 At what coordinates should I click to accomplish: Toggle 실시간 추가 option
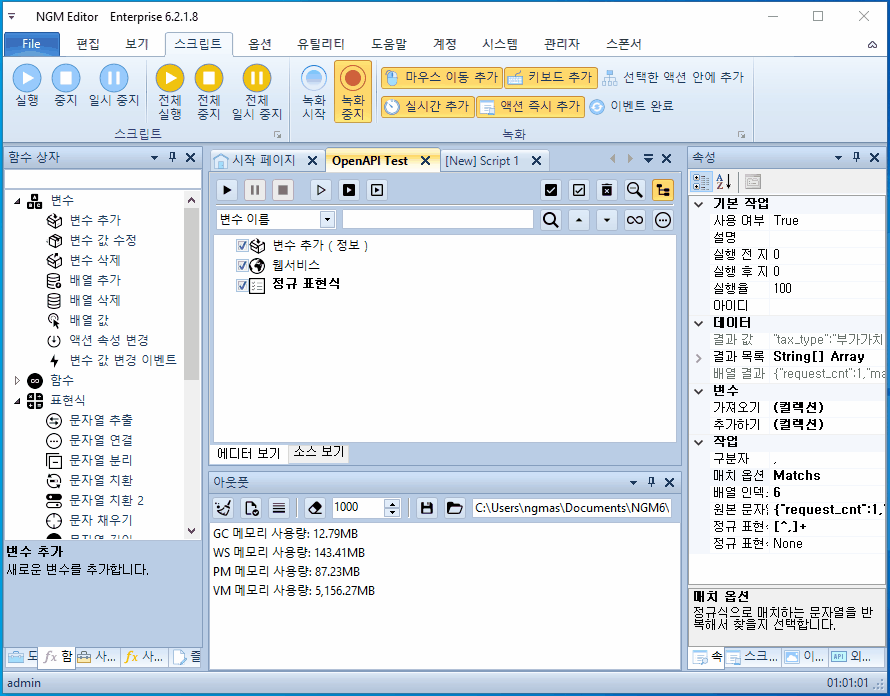click(427, 106)
